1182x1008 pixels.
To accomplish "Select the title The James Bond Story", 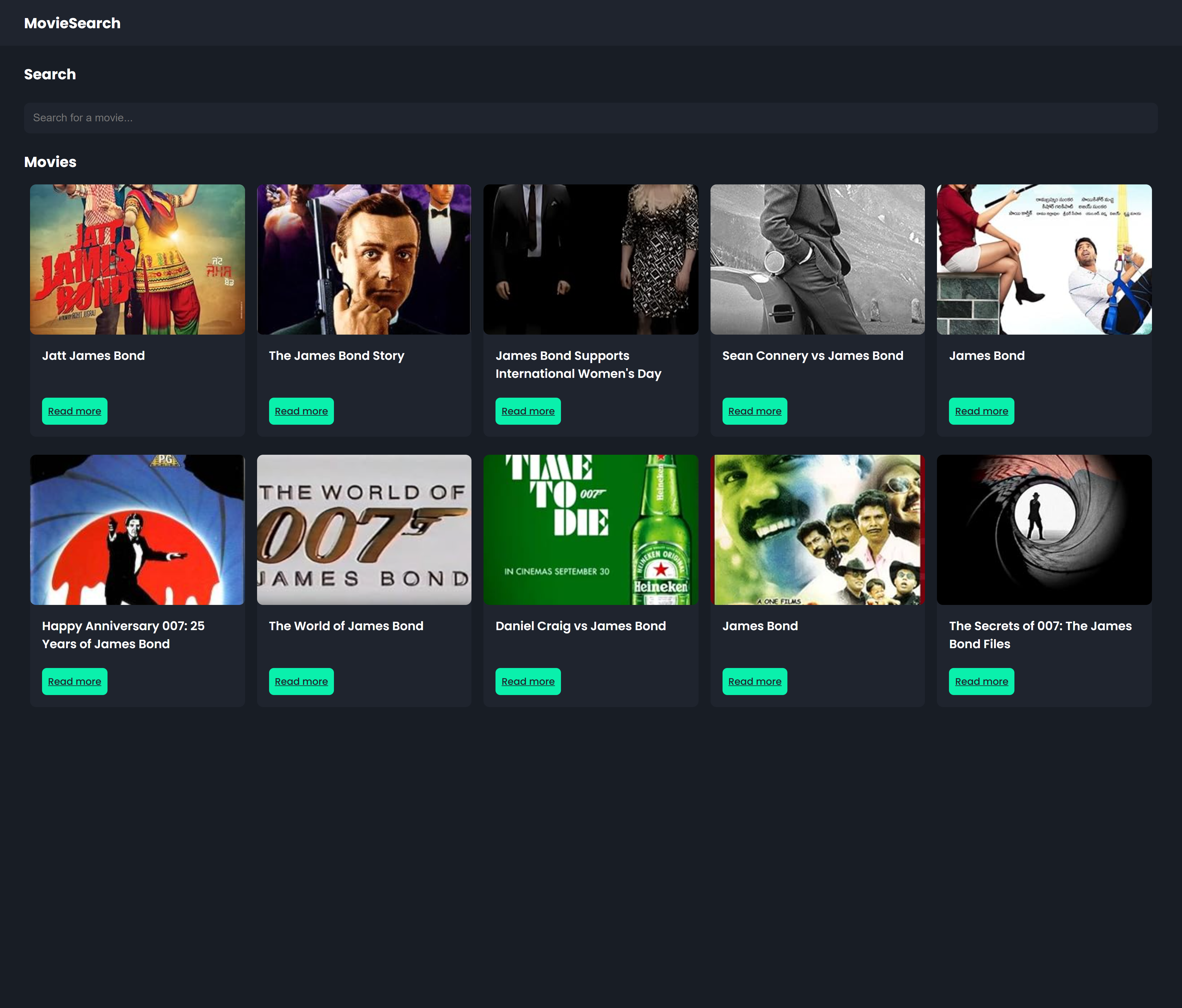I will point(337,355).
